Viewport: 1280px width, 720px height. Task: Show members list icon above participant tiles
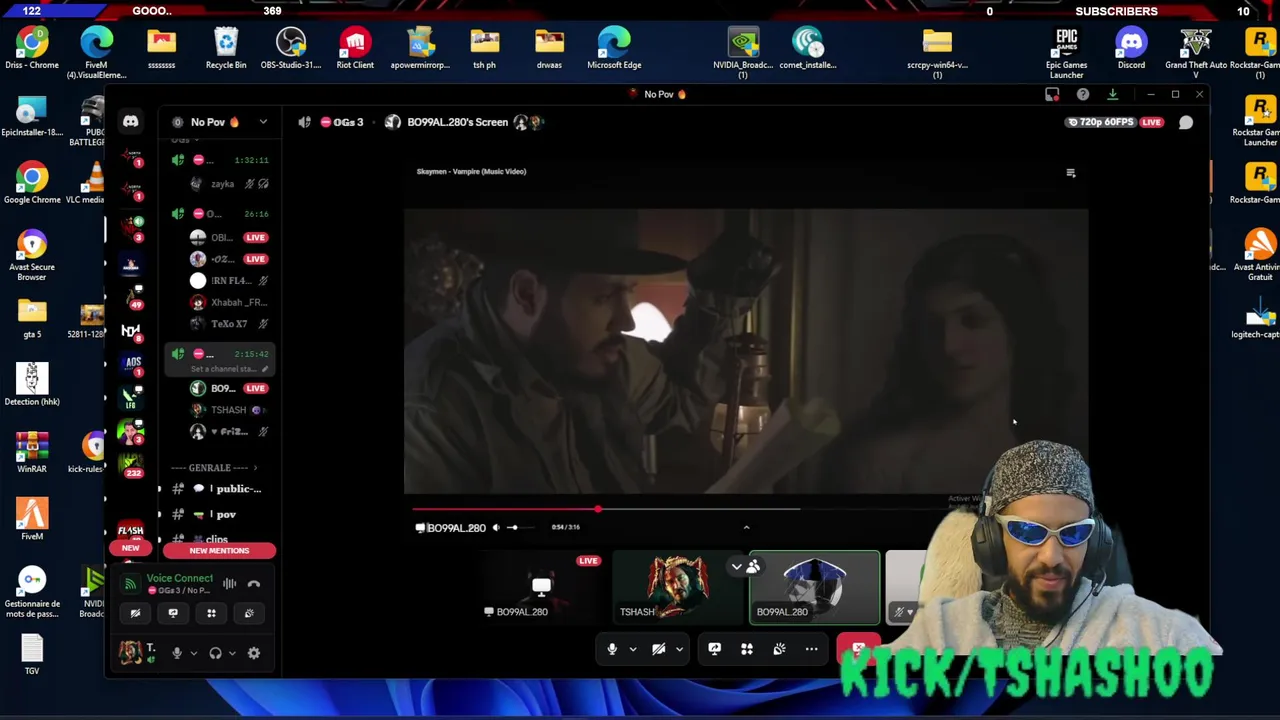click(x=754, y=567)
